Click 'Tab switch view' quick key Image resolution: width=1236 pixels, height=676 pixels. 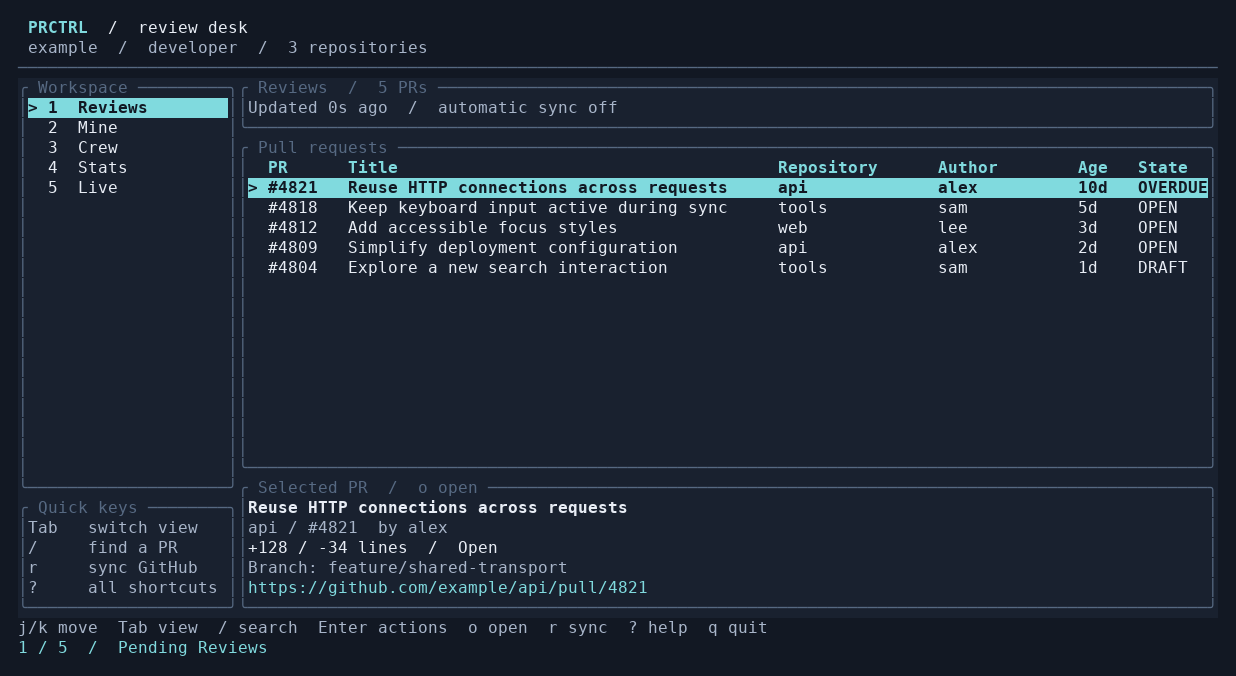pos(113,528)
